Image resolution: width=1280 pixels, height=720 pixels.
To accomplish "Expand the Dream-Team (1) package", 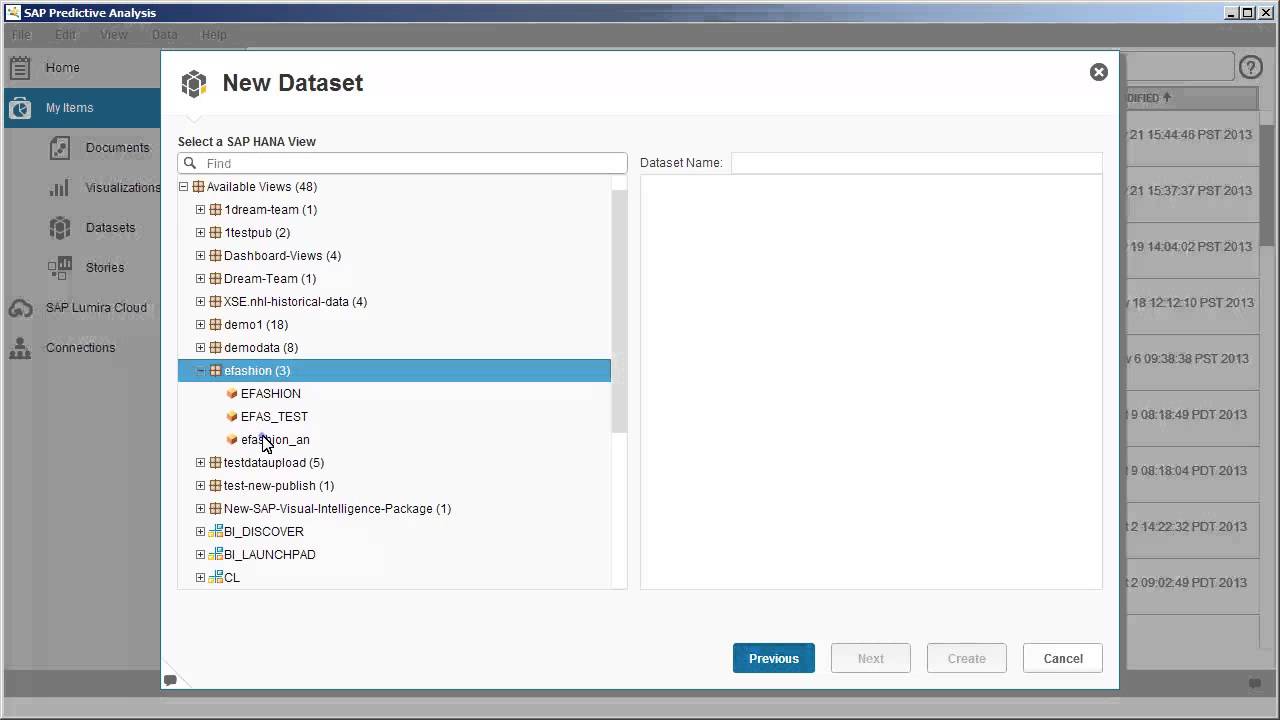I will 201,279.
